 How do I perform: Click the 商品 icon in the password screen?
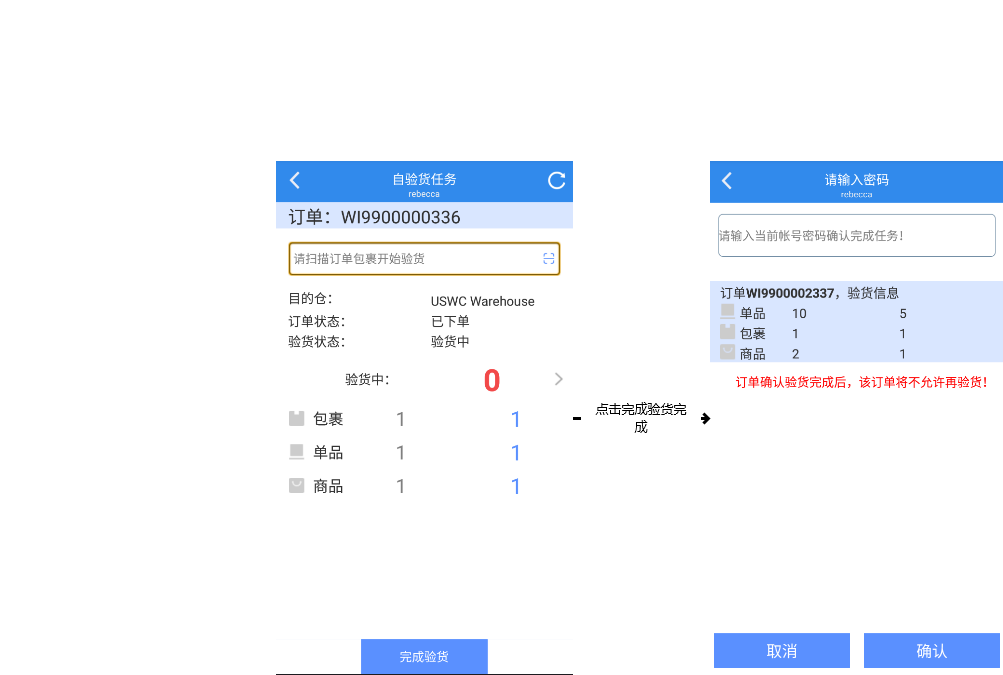tap(727, 352)
